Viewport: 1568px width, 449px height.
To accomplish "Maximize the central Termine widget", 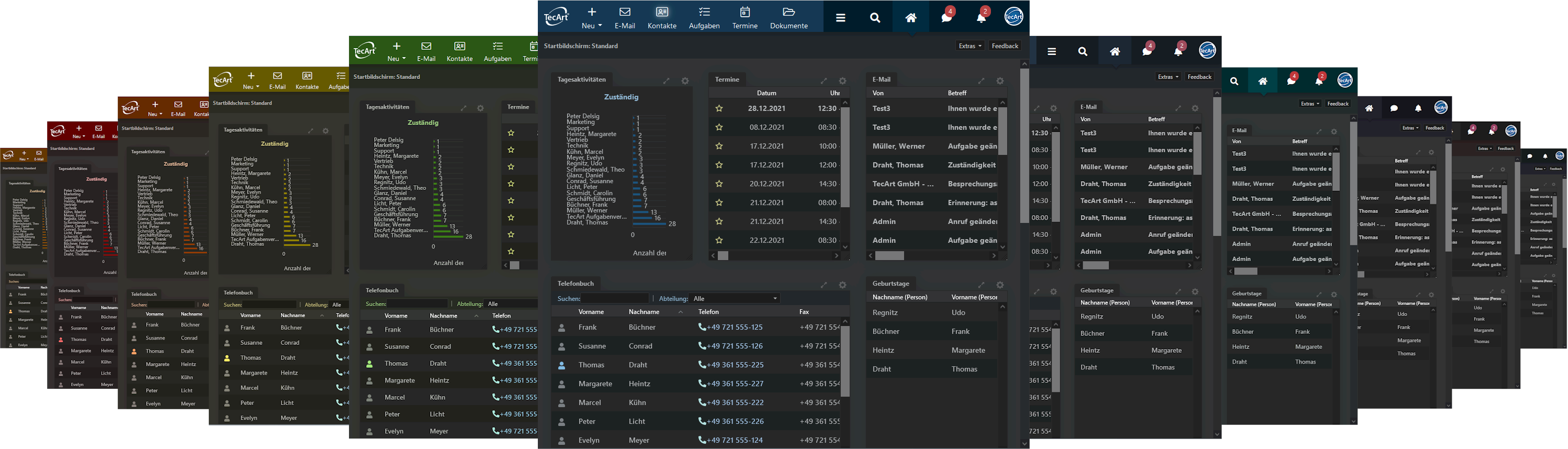I will pos(824,81).
